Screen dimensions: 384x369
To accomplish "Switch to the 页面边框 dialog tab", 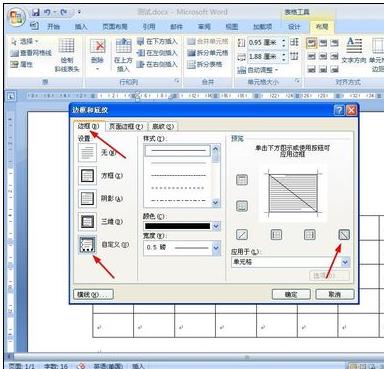I will (126, 126).
